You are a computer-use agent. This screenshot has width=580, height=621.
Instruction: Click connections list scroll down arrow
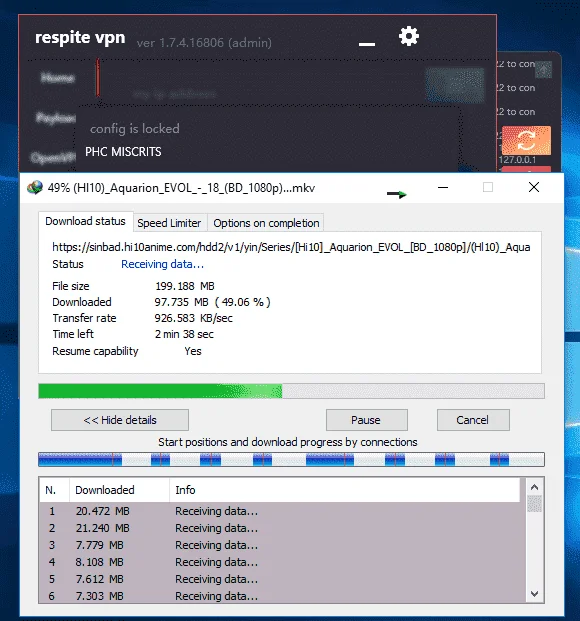click(534, 594)
